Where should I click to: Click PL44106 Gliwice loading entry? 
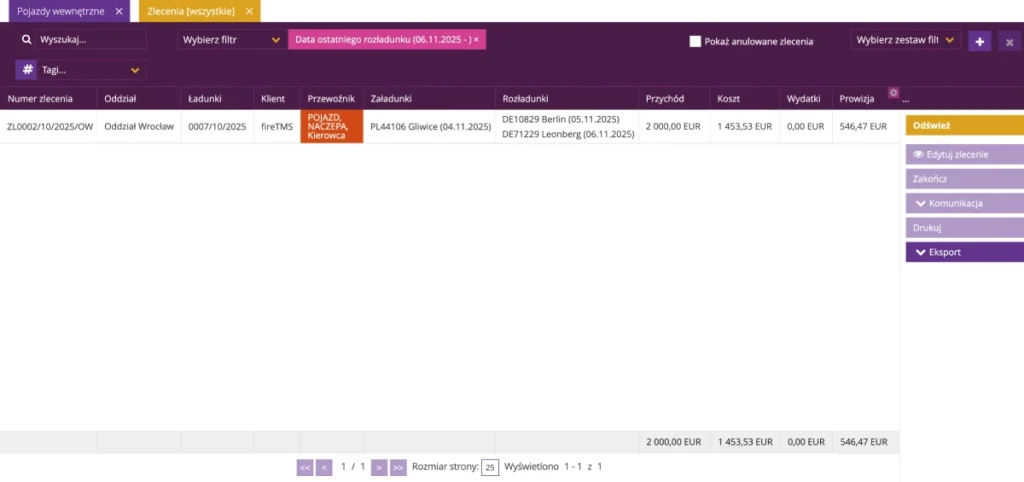[x=430, y=127]
